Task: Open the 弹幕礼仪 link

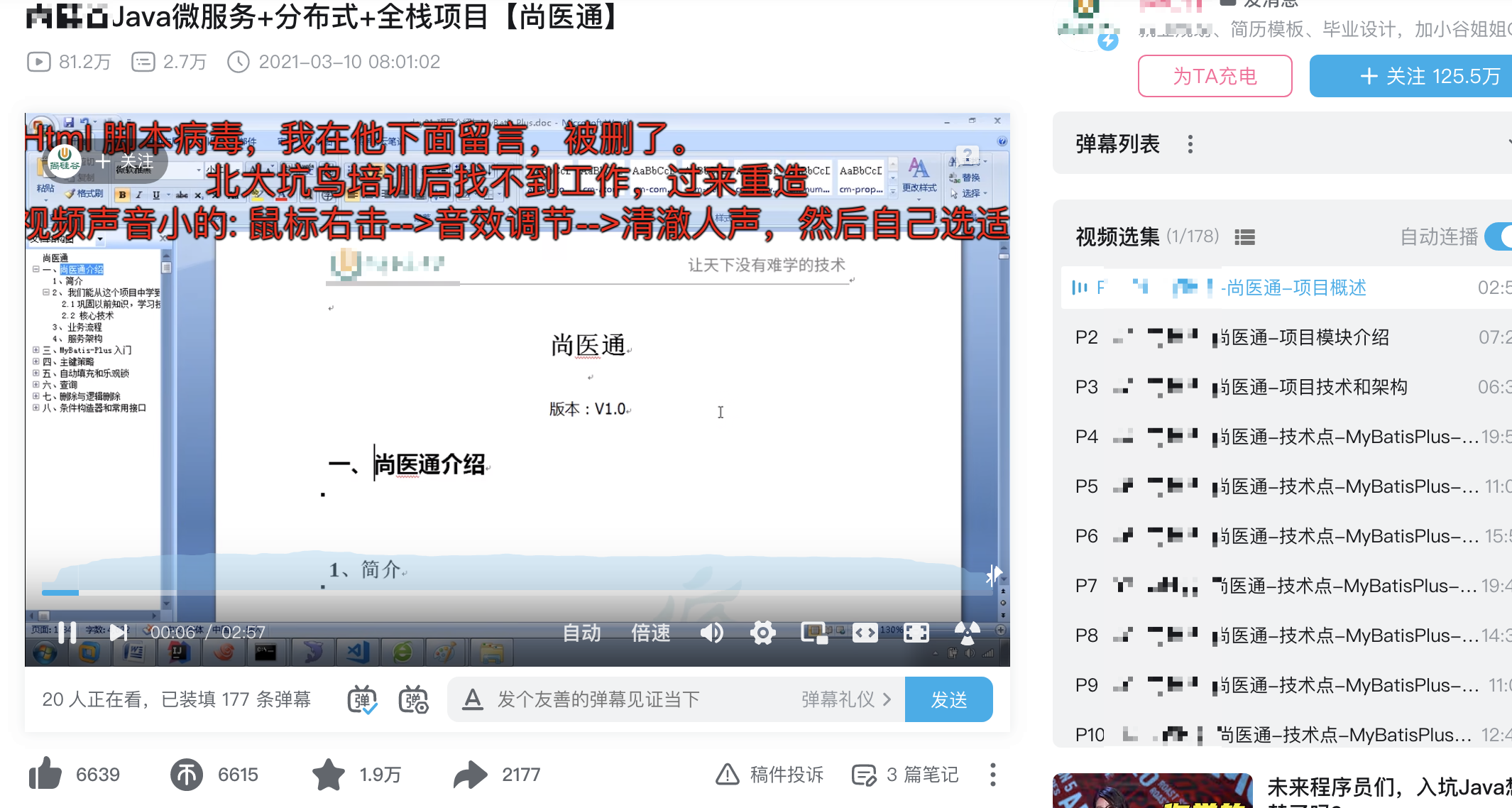Action: coord(846,699)
